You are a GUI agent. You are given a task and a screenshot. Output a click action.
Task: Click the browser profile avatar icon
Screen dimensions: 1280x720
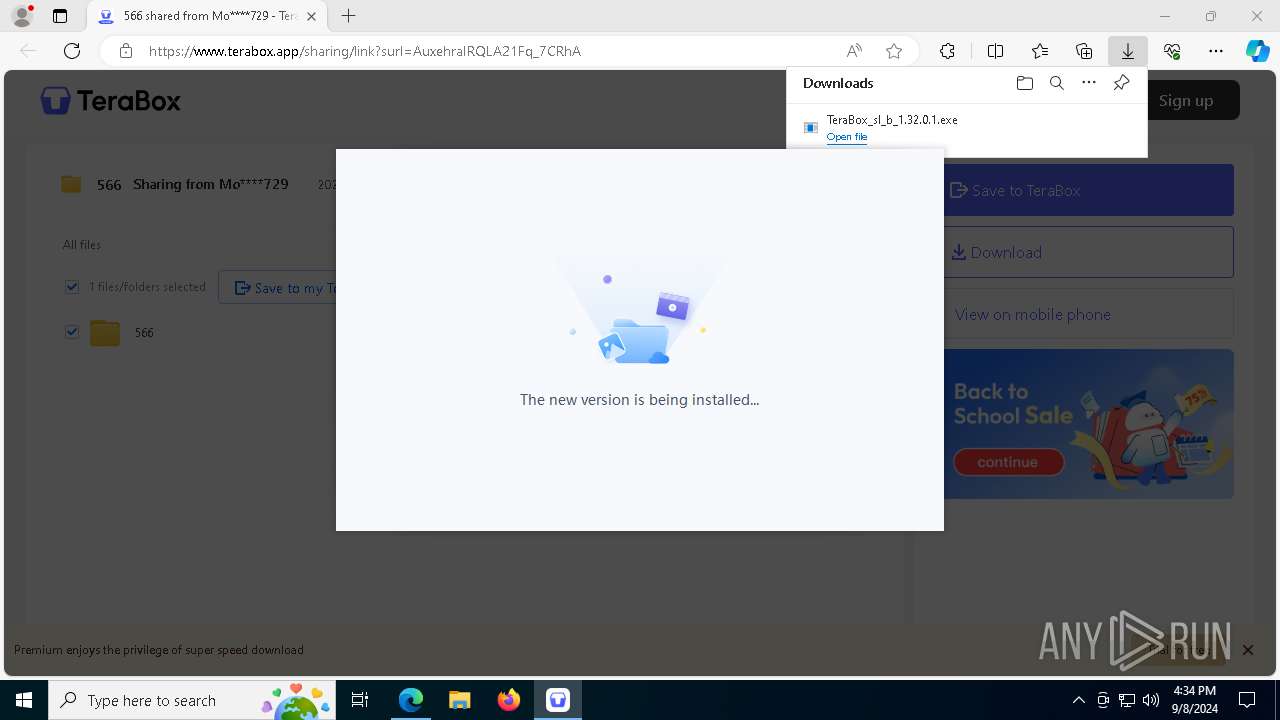21,16
